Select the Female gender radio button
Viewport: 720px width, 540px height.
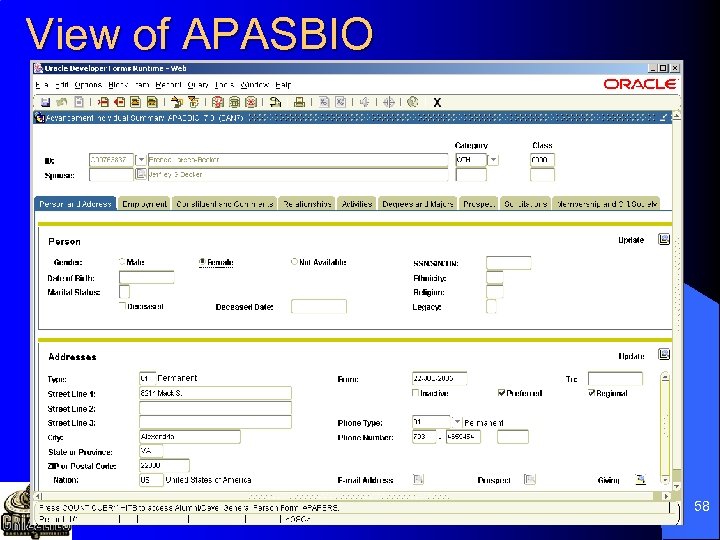pyautogui.click(x=202, y=262)
